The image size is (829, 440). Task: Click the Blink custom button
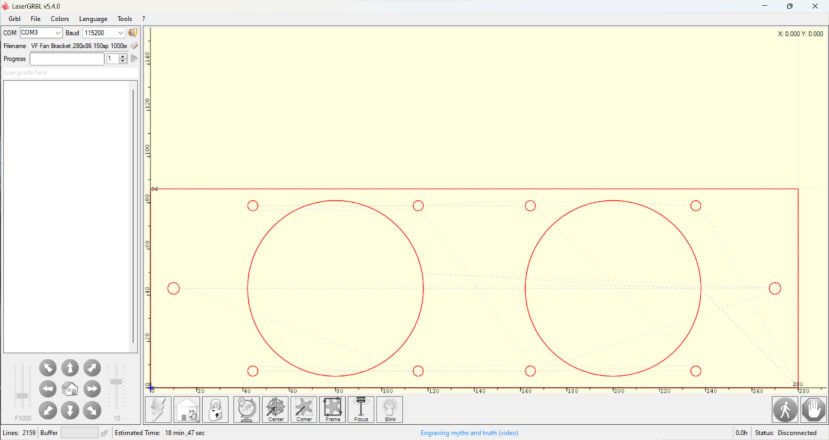click(390, 409)
